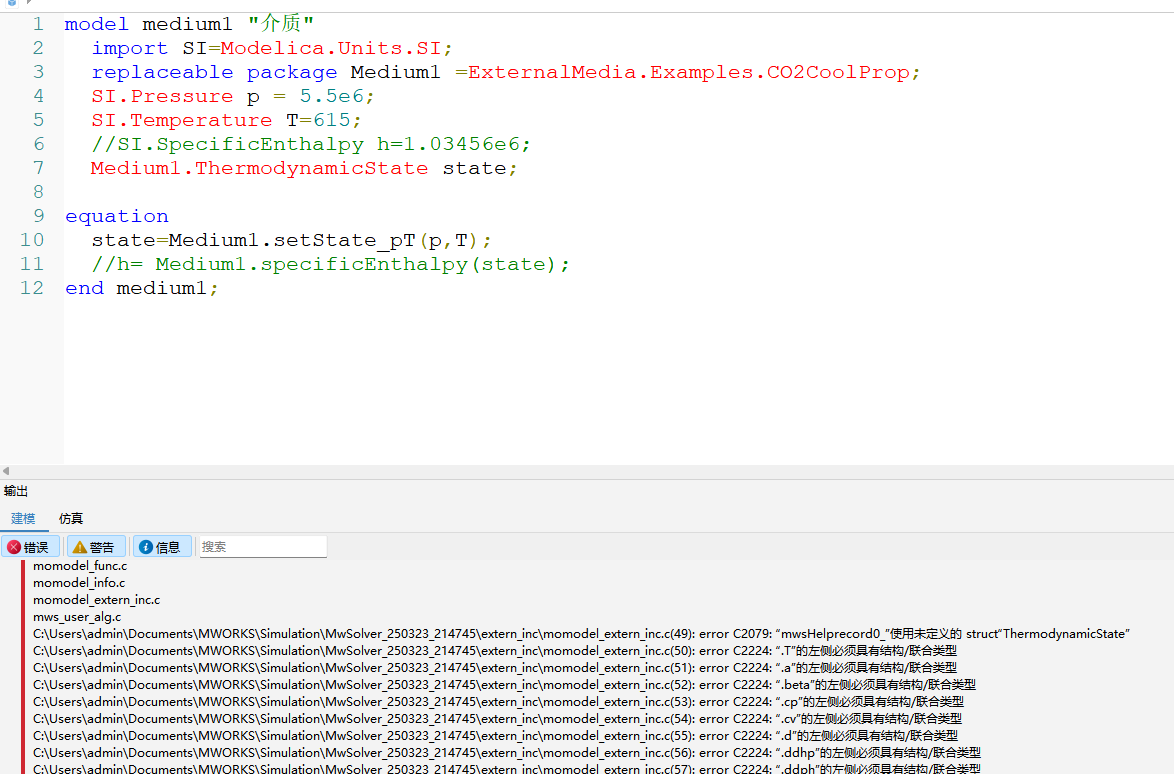1174x774 pixels.
Task: Select the error line about ".d"
Action: (x=496, y=736)
